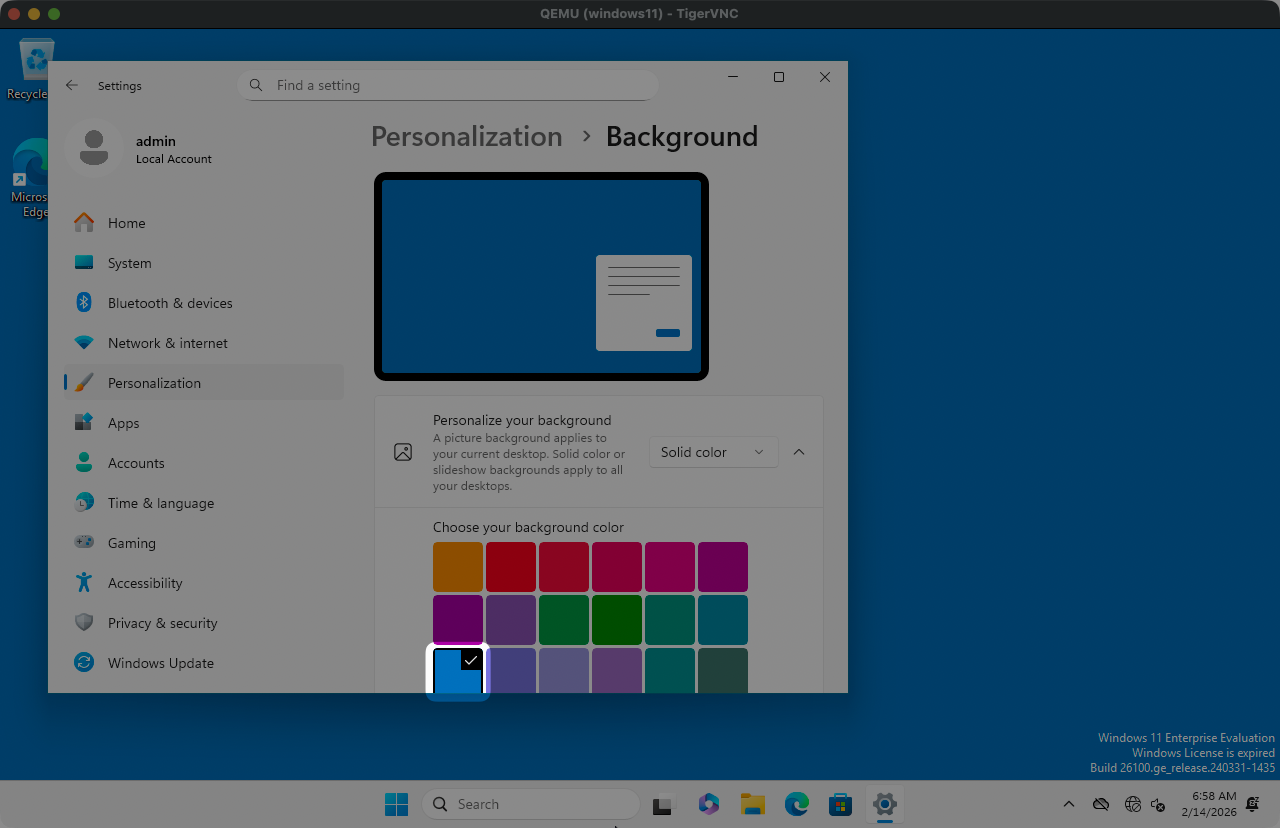Show hidden icons in system tray
This screenshot has width=1280, height=828.
point(1068,804)
